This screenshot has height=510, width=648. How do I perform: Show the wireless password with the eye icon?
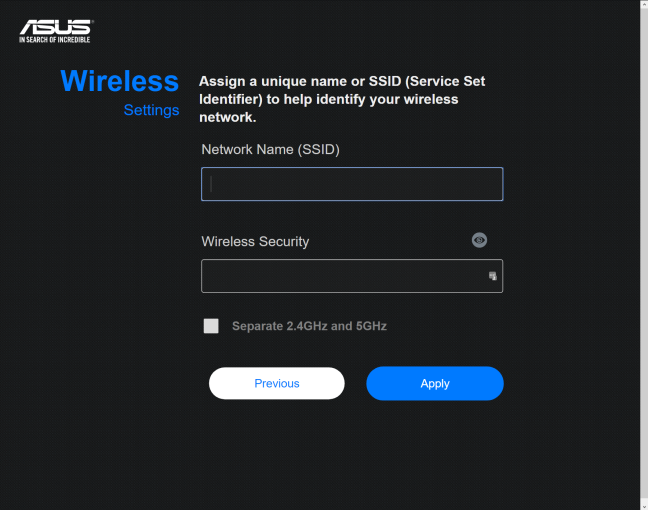479,240
